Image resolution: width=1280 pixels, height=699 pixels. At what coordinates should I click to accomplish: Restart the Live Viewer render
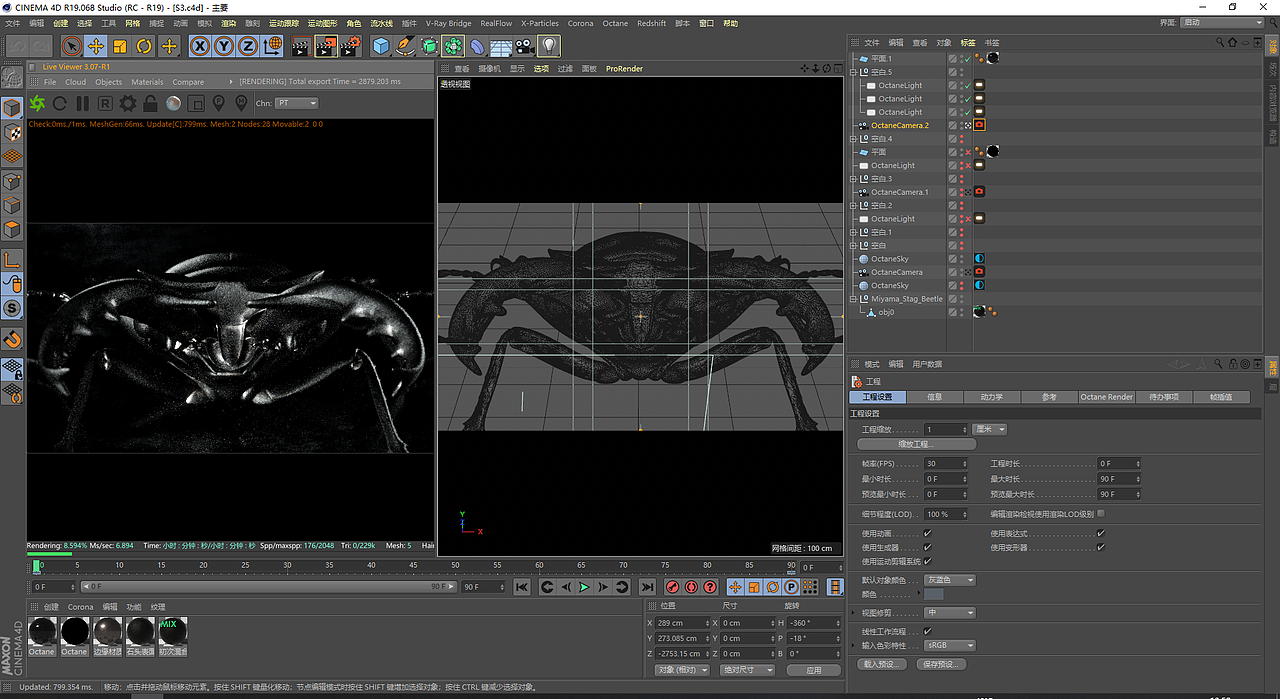[x=60, y=103]
